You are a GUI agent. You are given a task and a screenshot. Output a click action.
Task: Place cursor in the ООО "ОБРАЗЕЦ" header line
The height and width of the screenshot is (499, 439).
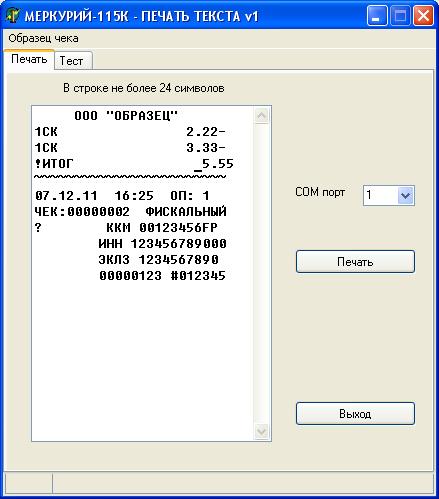point(126,116)
